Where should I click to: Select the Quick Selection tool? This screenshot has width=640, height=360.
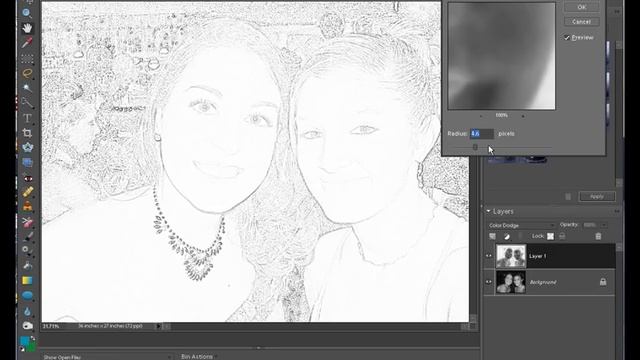[x=27, y=103]
